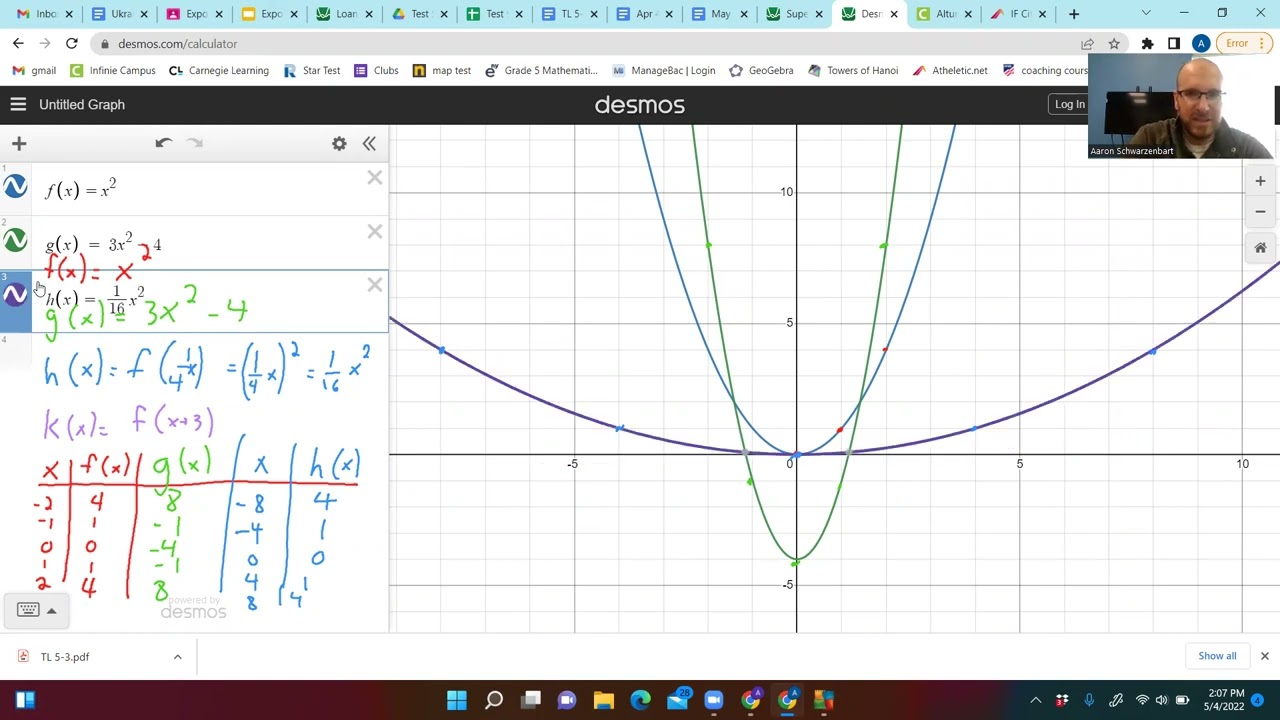Open the Chrome profile avatar A
The image size is (1280, 720).
pyautogui.click(x=1201, y=44)
